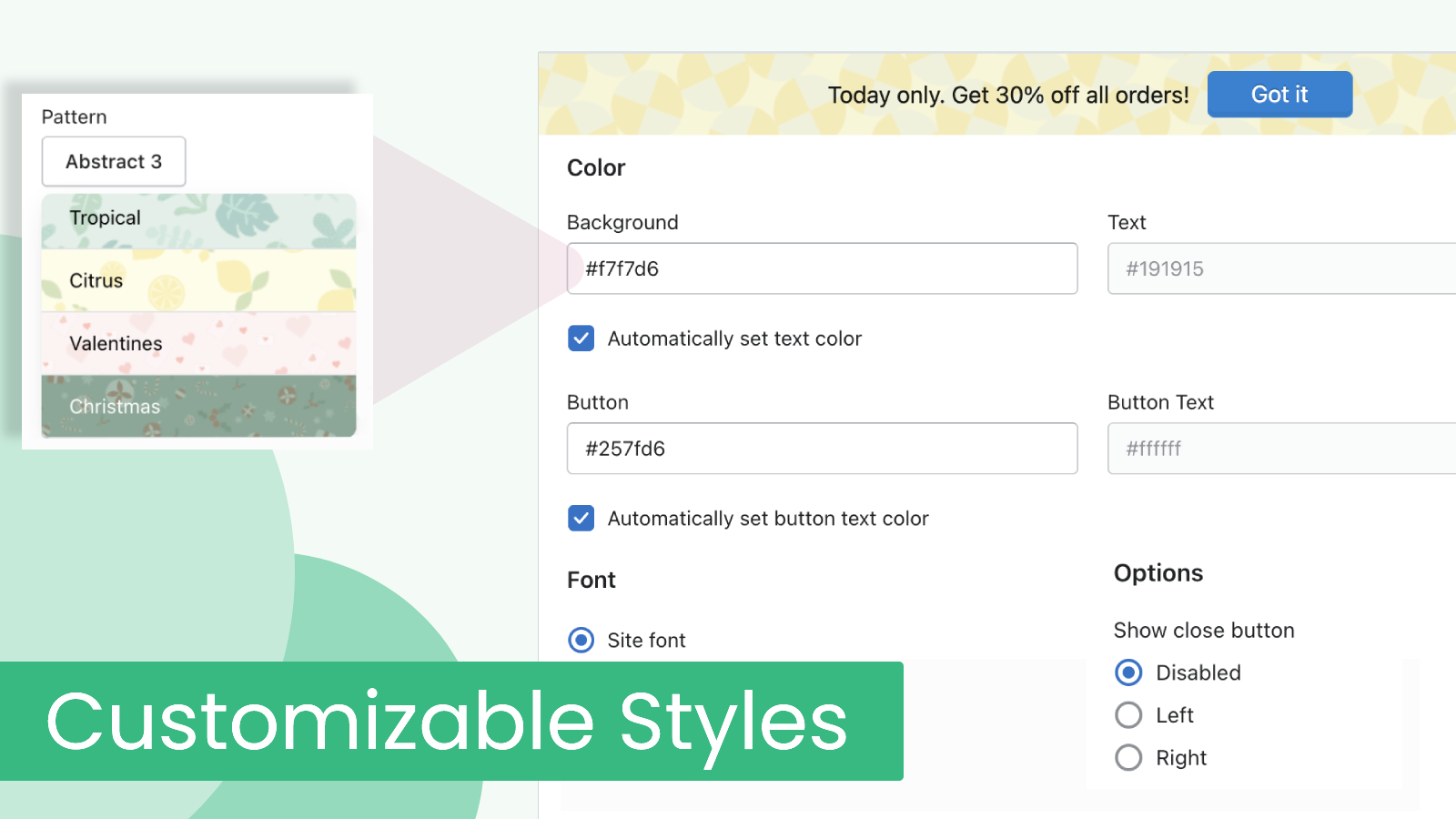
Task: Show close button on the Right
Action: point(1128,757)
